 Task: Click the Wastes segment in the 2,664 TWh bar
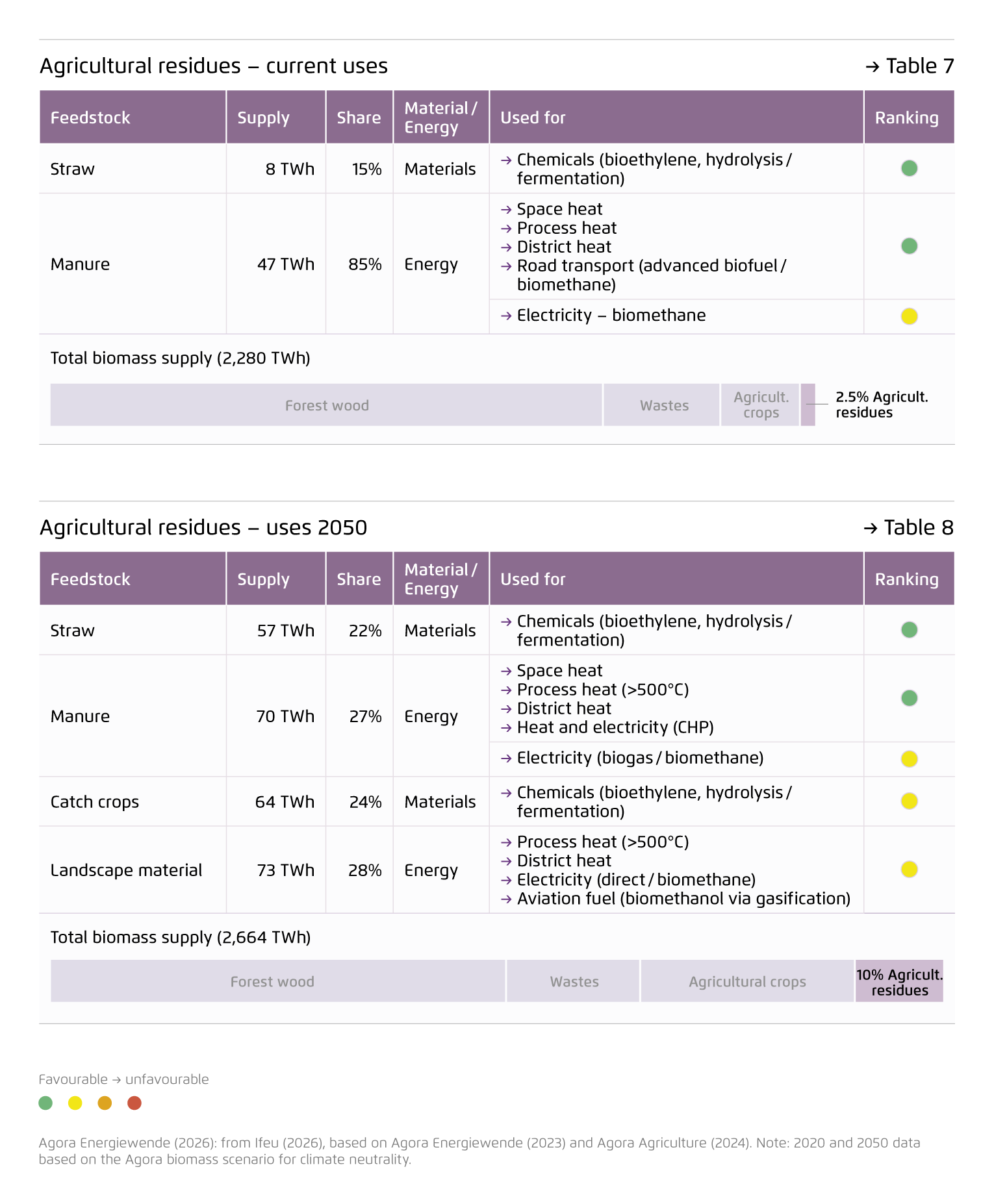pyautogui.click(x=574, y=981)
